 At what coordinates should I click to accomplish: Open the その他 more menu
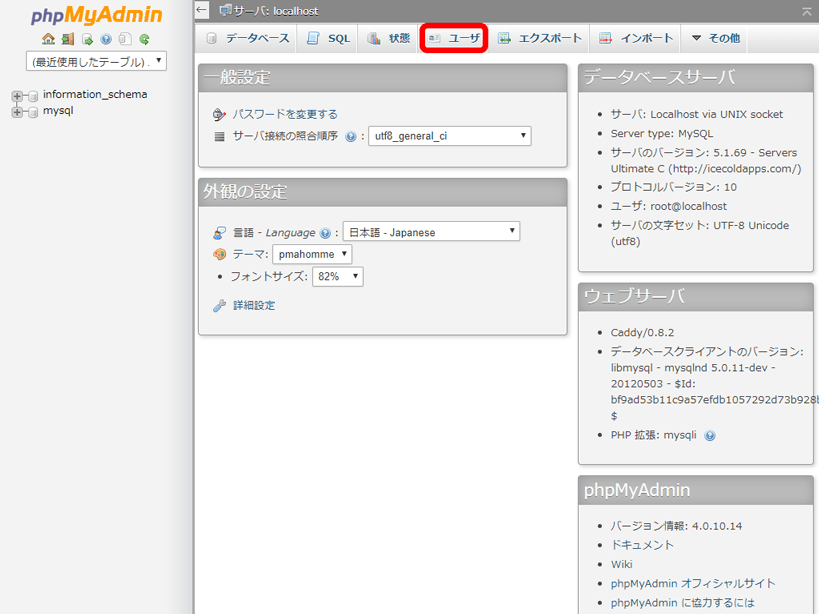(716, 38)
